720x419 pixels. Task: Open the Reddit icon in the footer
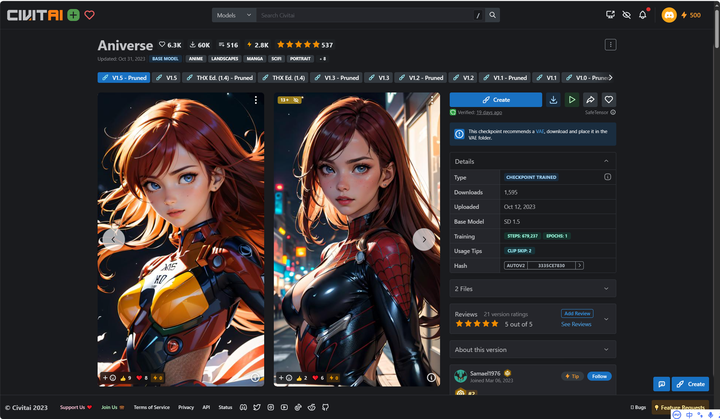[312, 408]
